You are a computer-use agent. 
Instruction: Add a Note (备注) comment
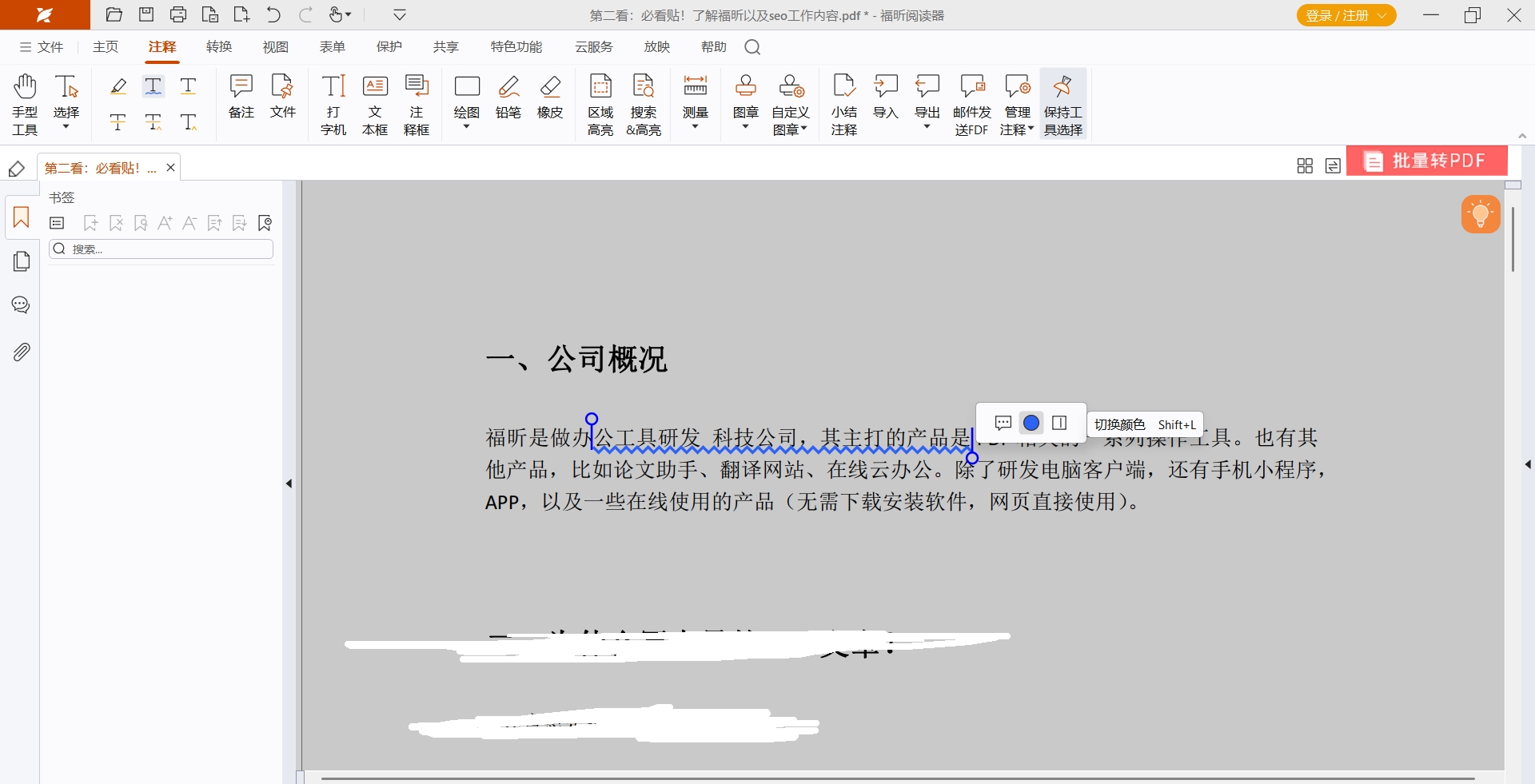tap(241, 98)
